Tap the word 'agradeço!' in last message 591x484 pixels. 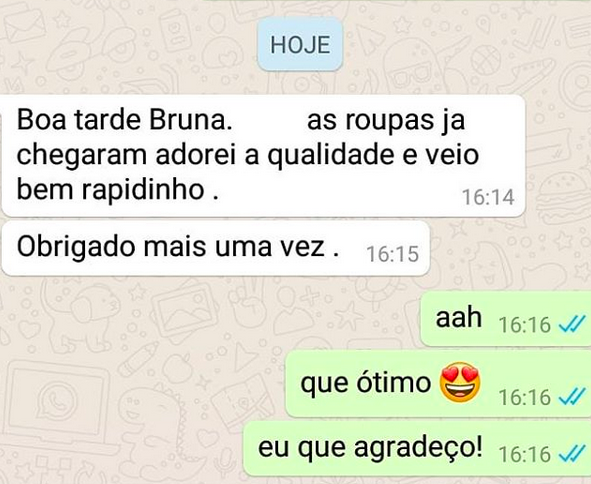click(418, 448)
